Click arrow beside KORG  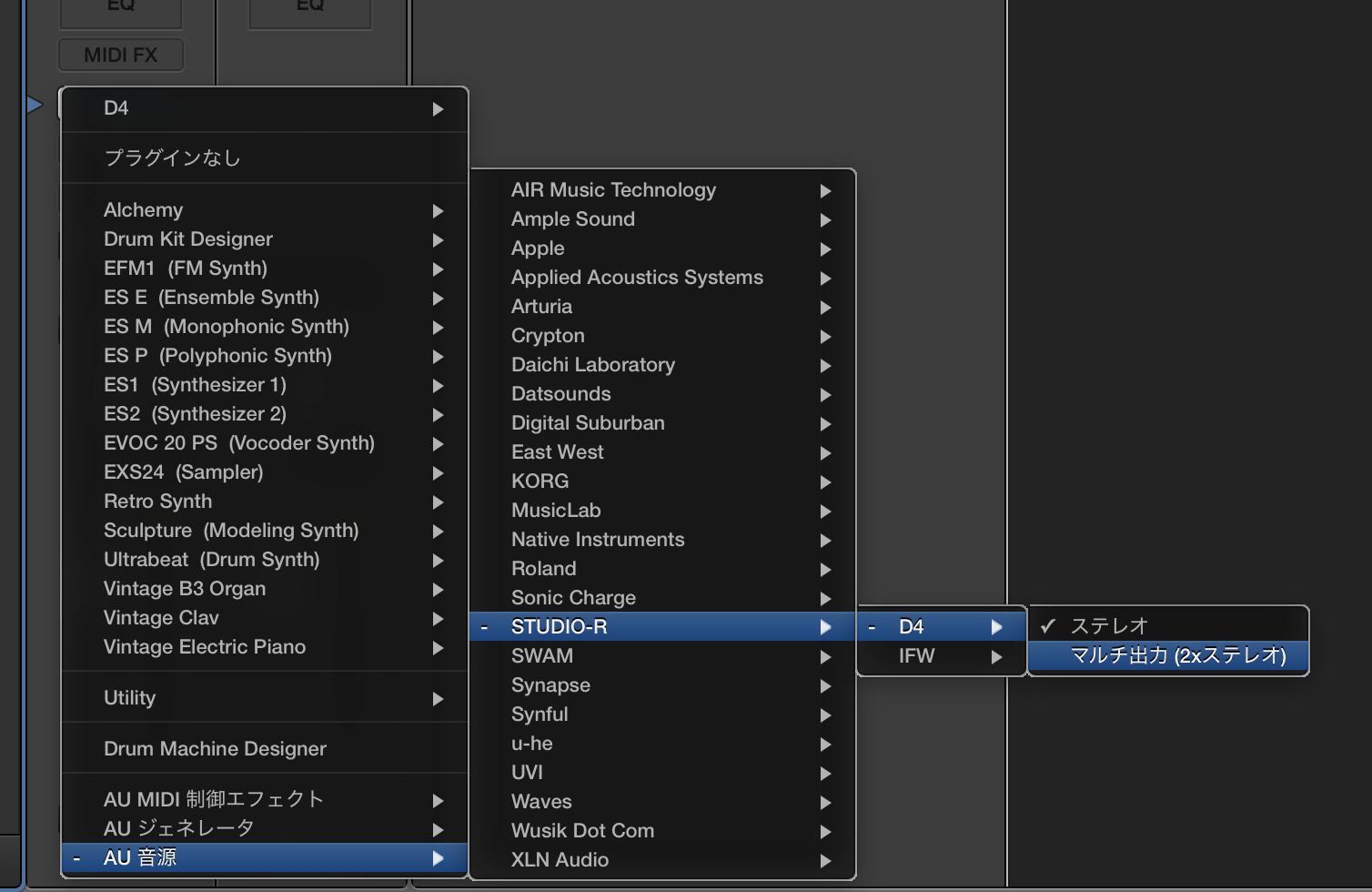point(825,482)
